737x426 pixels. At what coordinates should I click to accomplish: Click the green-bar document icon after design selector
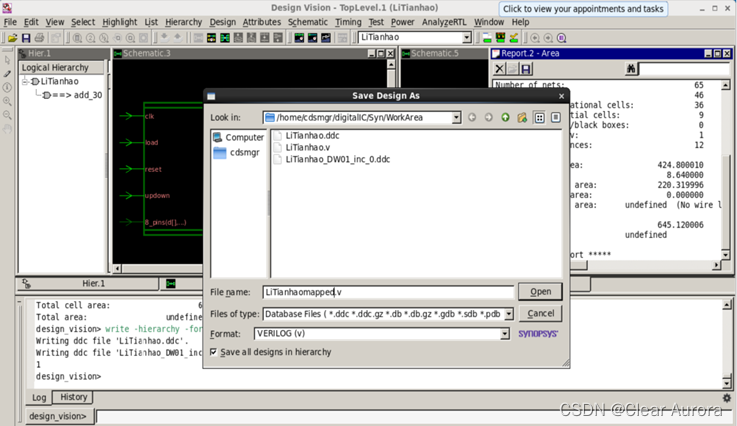pyautogui.click(x=487, y=38)
